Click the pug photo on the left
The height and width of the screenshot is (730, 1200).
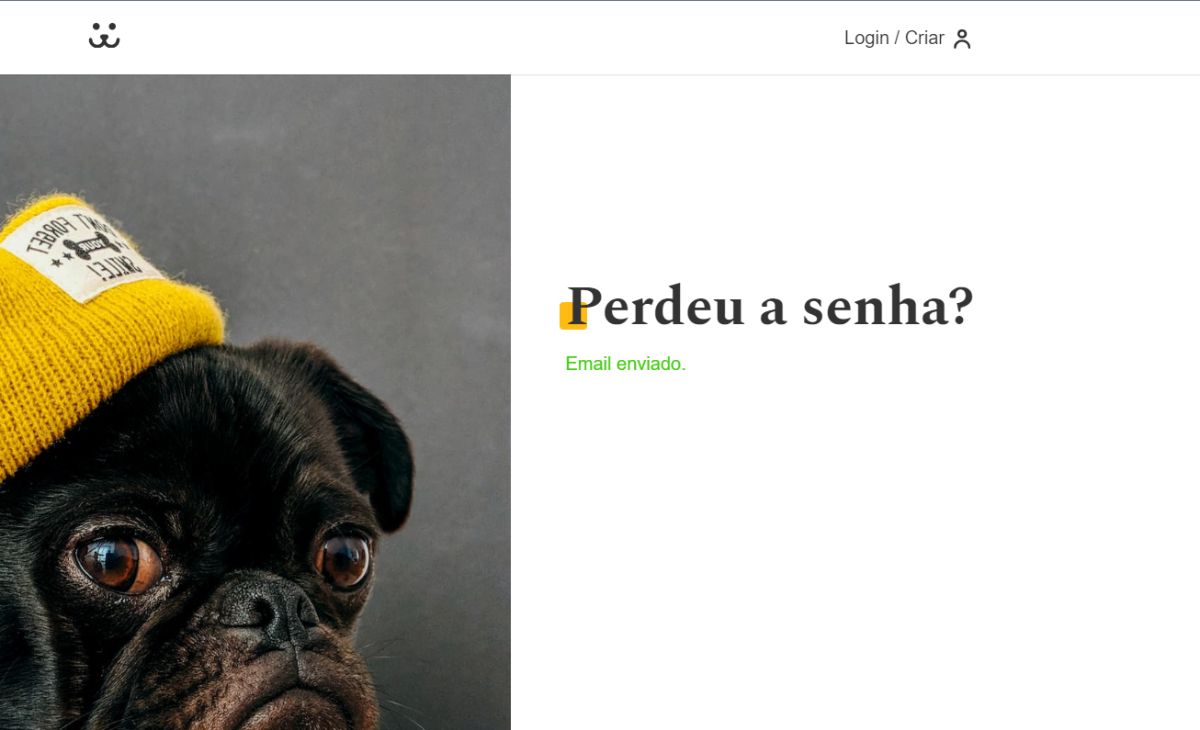255,402
